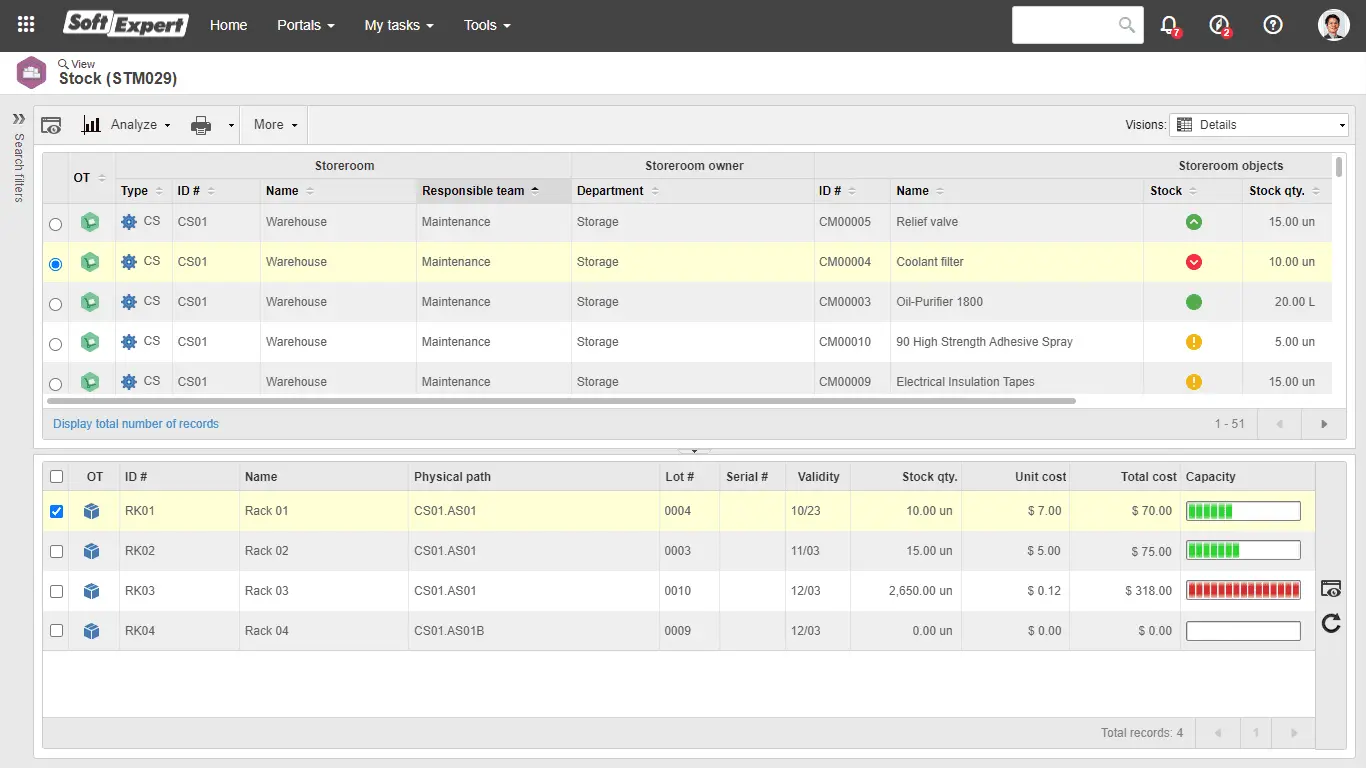1366x768 pixels.
Task: Open the Visions Details dropdown
Action: tap(1261, 125)
